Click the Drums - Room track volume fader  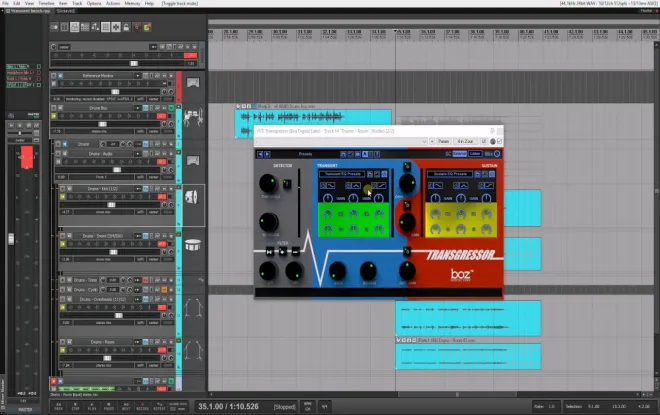[x=107, y=358]
